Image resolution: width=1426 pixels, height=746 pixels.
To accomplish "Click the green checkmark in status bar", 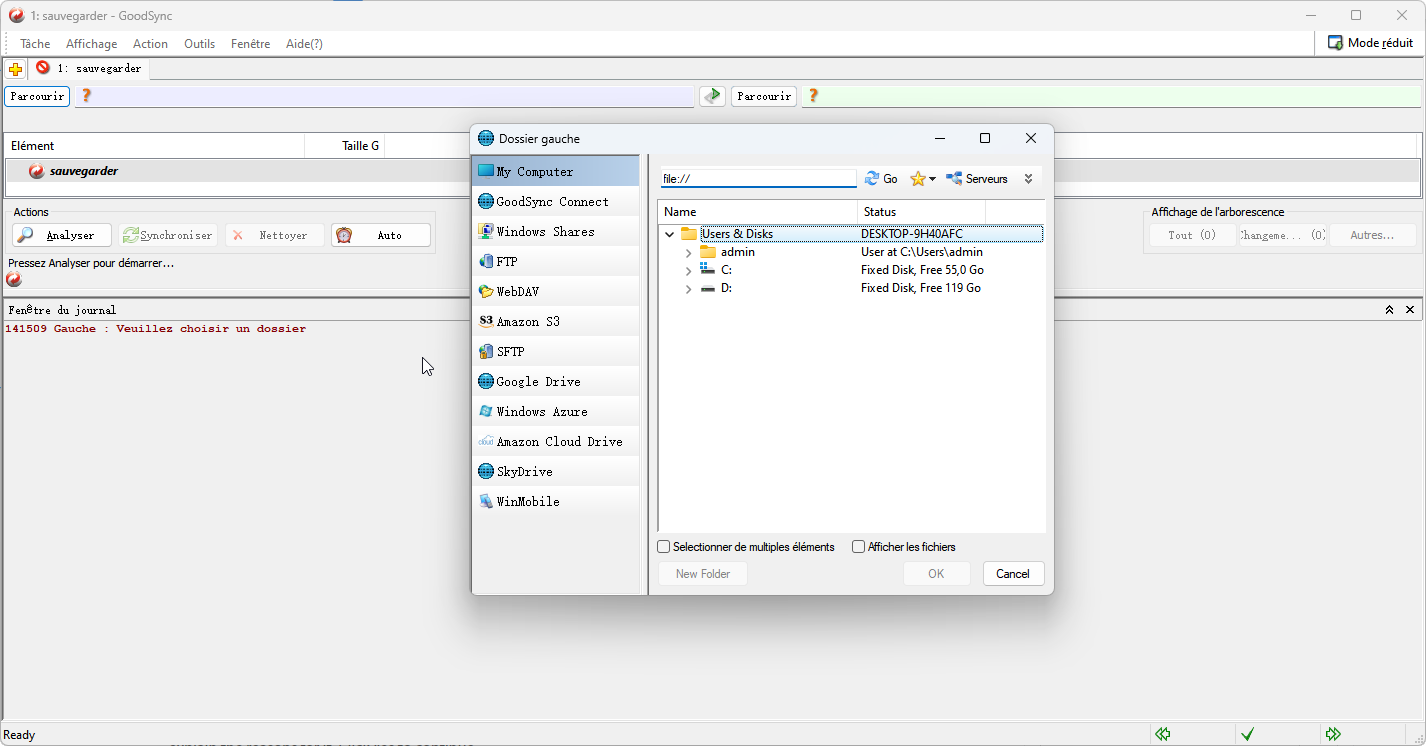I will 1247,734.
